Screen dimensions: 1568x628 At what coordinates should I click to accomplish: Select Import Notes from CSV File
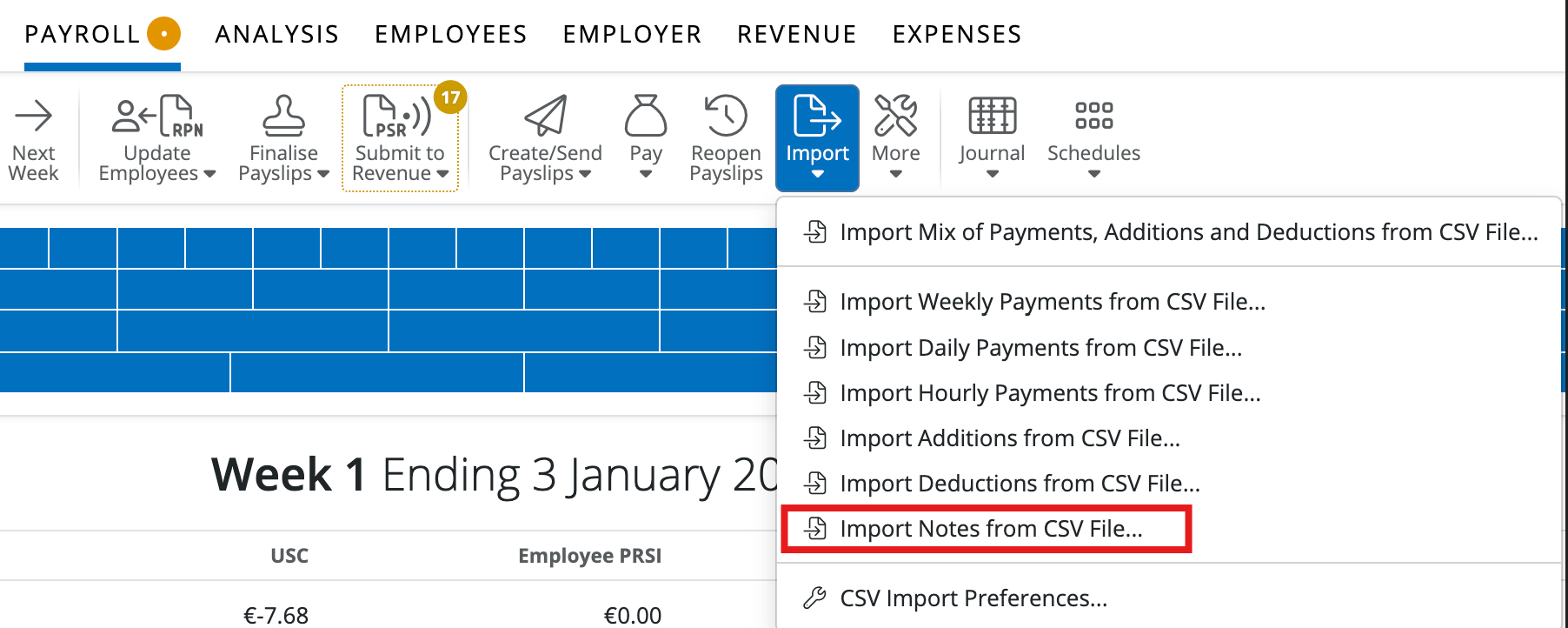coord(990,528)
